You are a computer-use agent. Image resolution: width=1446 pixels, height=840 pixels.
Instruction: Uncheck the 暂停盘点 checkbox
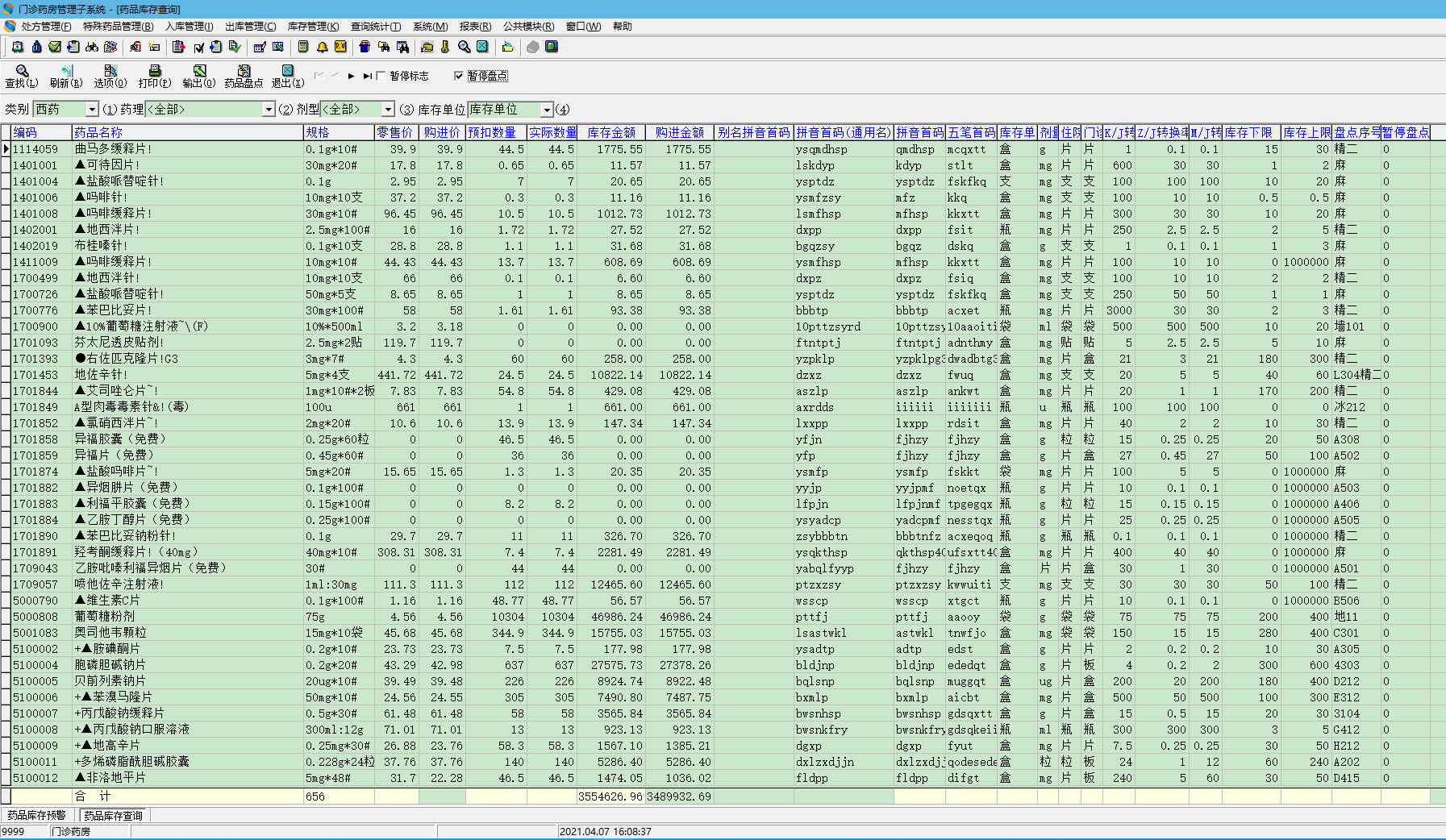point(459,76)
